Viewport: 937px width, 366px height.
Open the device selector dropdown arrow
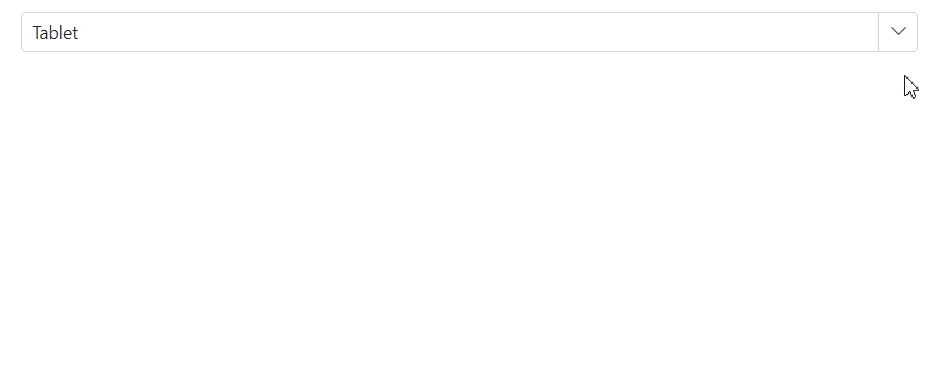pyautogui.click(x=898, y=32)
